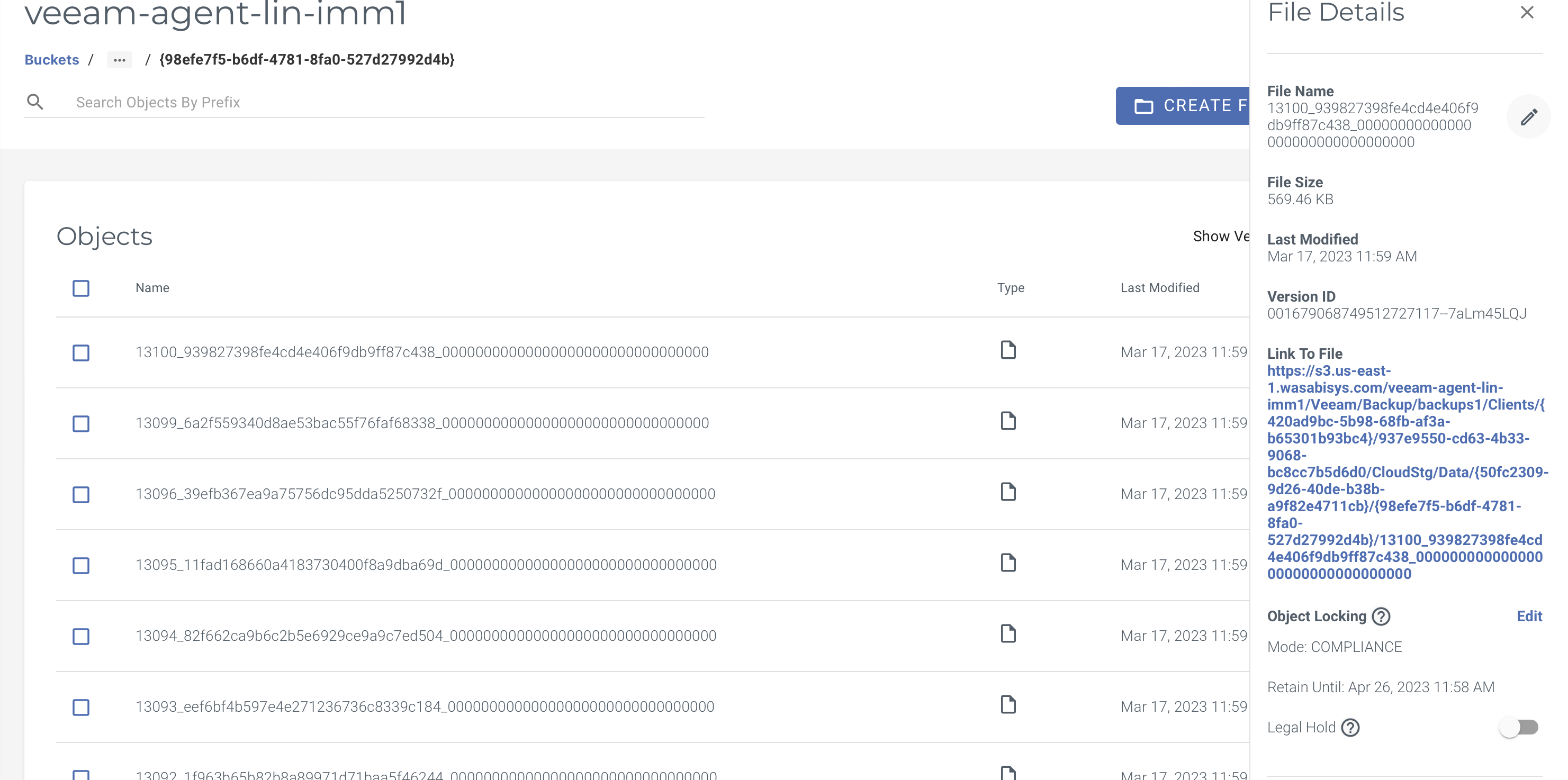Check the select-all box beside Name header

point(81,288)
